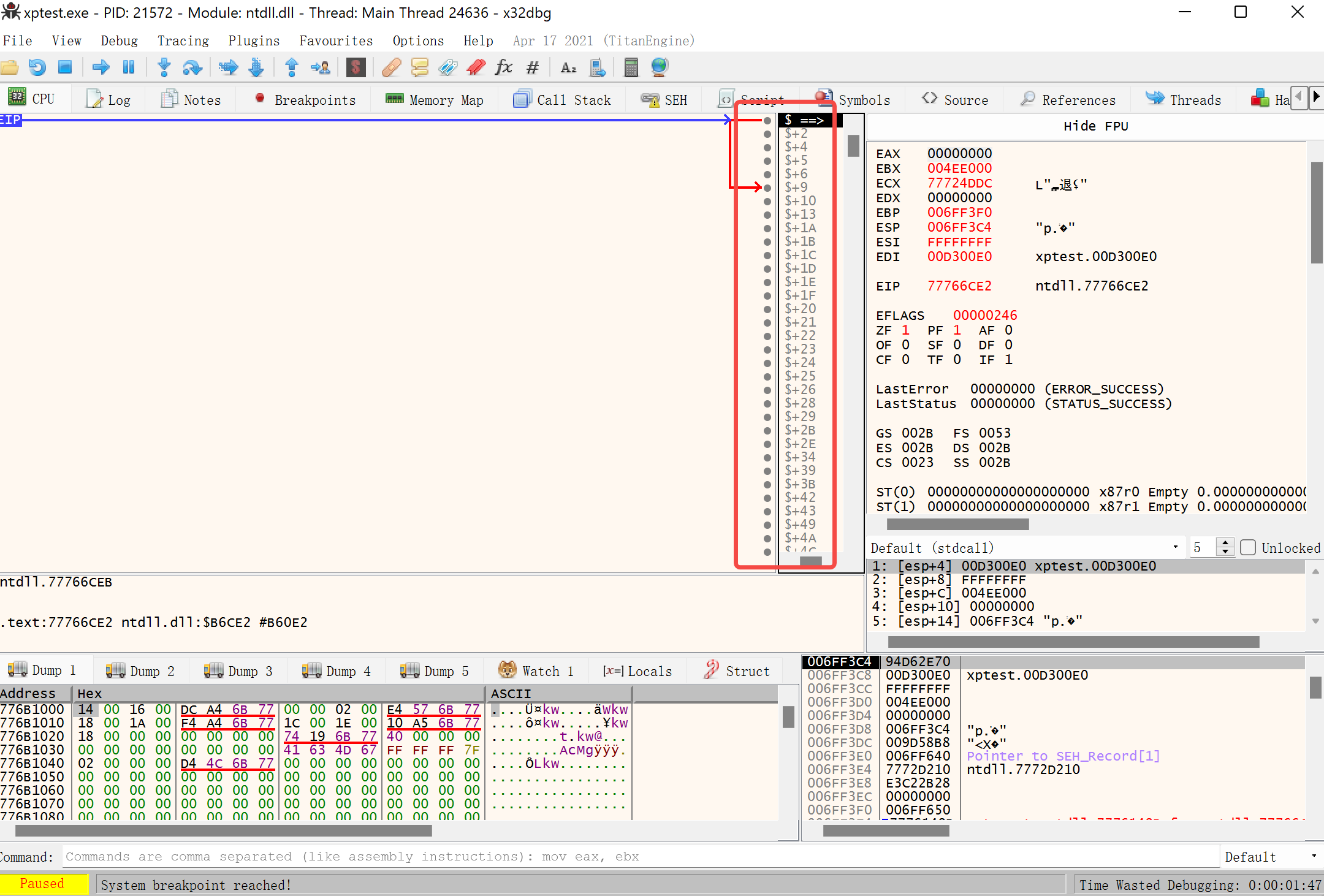Viewport: 1324px width, 896px height.
Task: Click the tab overflow arrow to reveal hidden tabs
Action: pyautogui.click(x=1317, y=97)
